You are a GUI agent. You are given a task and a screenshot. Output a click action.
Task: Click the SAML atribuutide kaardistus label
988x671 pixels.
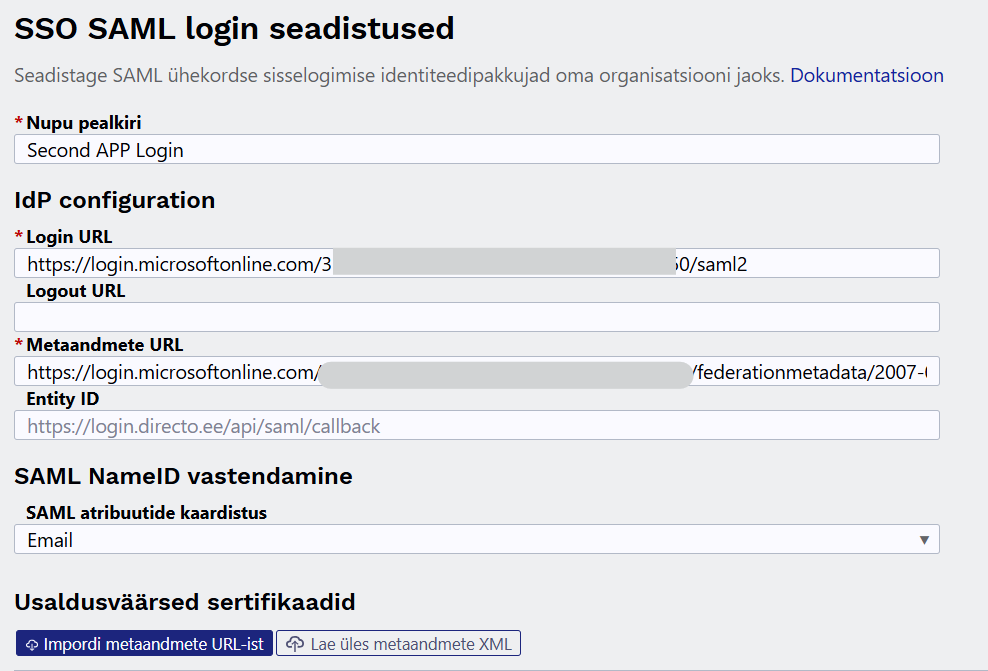(146, 513)
